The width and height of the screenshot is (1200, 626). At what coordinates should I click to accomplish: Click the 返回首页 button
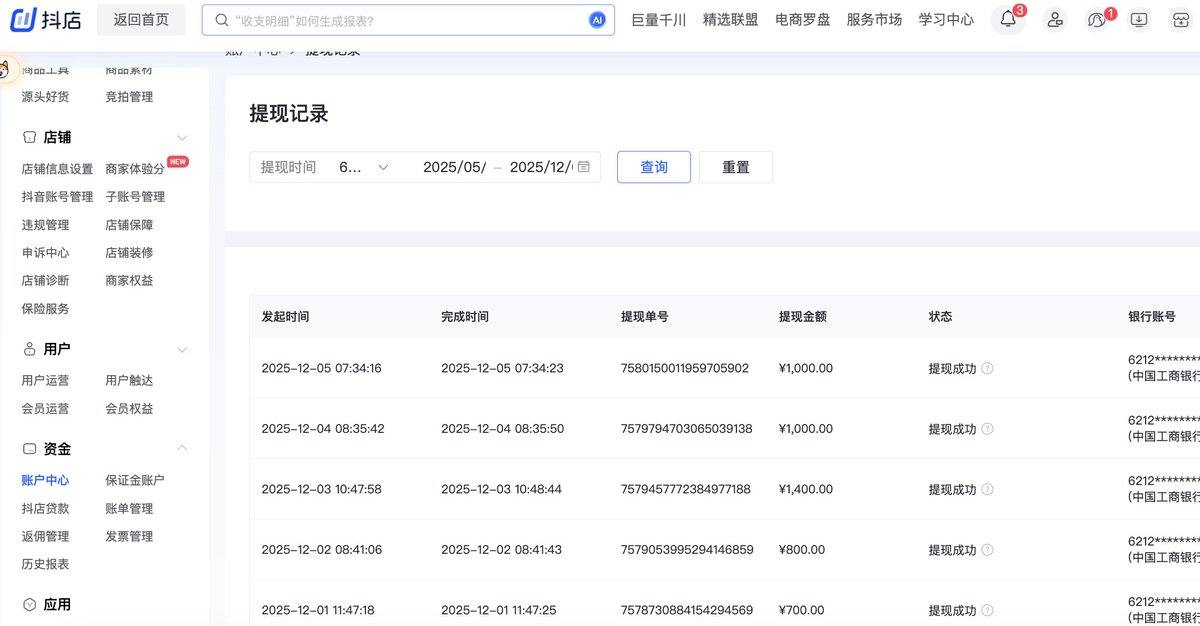[x=141, y=19]
